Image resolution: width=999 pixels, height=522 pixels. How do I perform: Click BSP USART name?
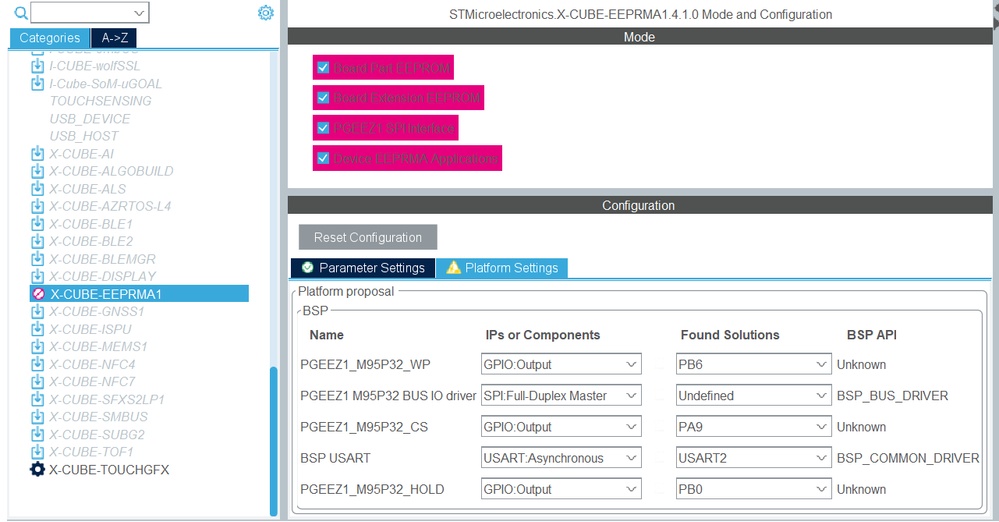click(335, 458)
